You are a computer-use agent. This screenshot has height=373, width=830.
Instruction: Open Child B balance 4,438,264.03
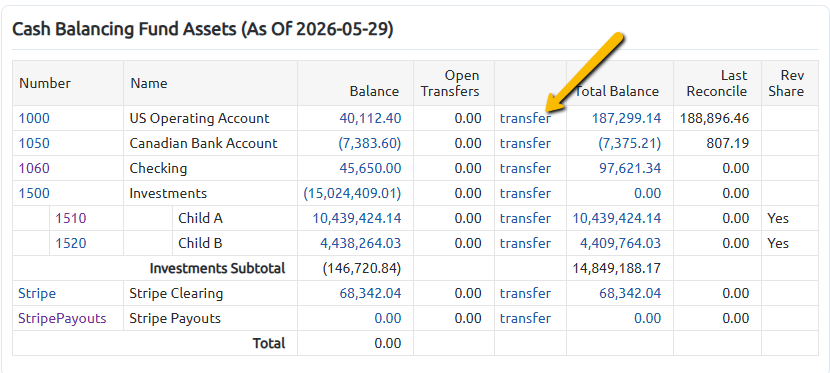(x=360, y=243)
